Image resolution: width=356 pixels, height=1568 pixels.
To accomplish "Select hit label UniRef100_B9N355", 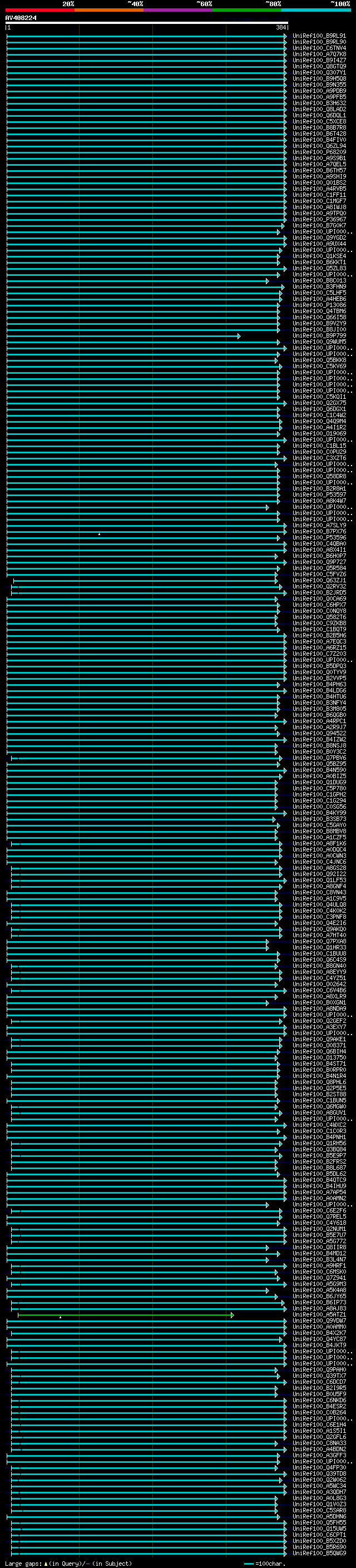I will point(319,85).
